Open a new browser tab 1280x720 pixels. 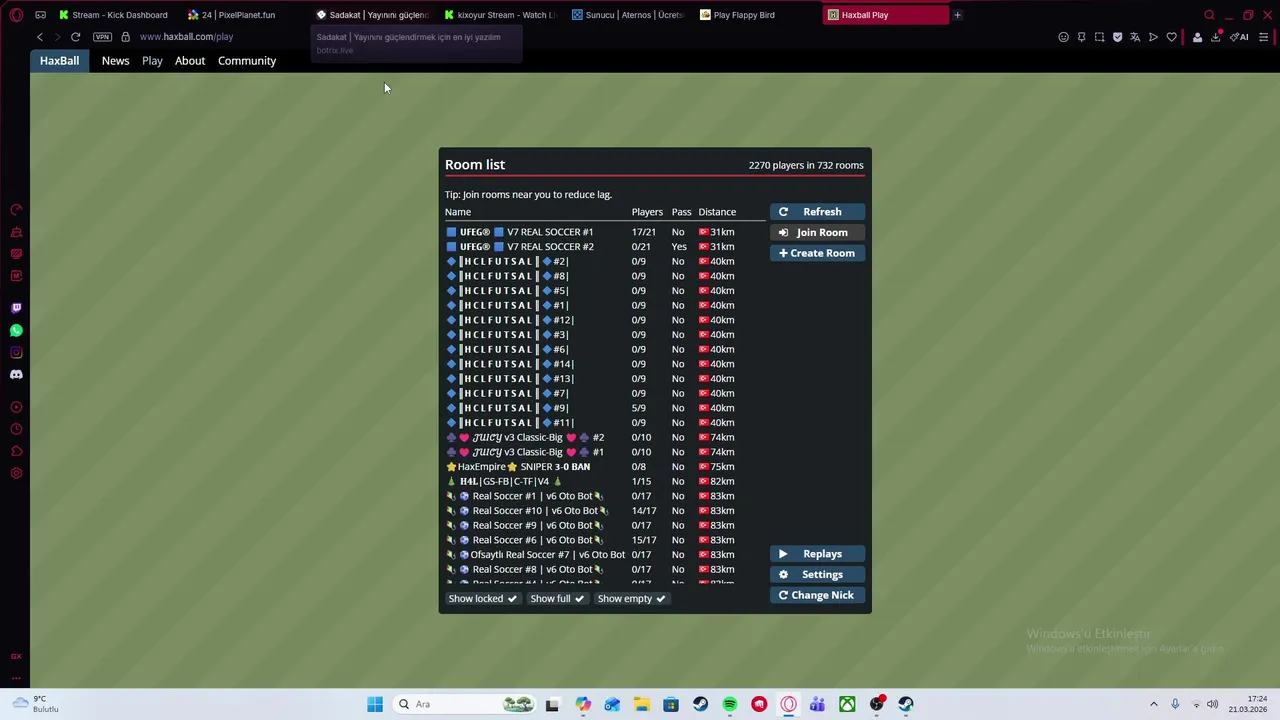(x=957, y=15)
